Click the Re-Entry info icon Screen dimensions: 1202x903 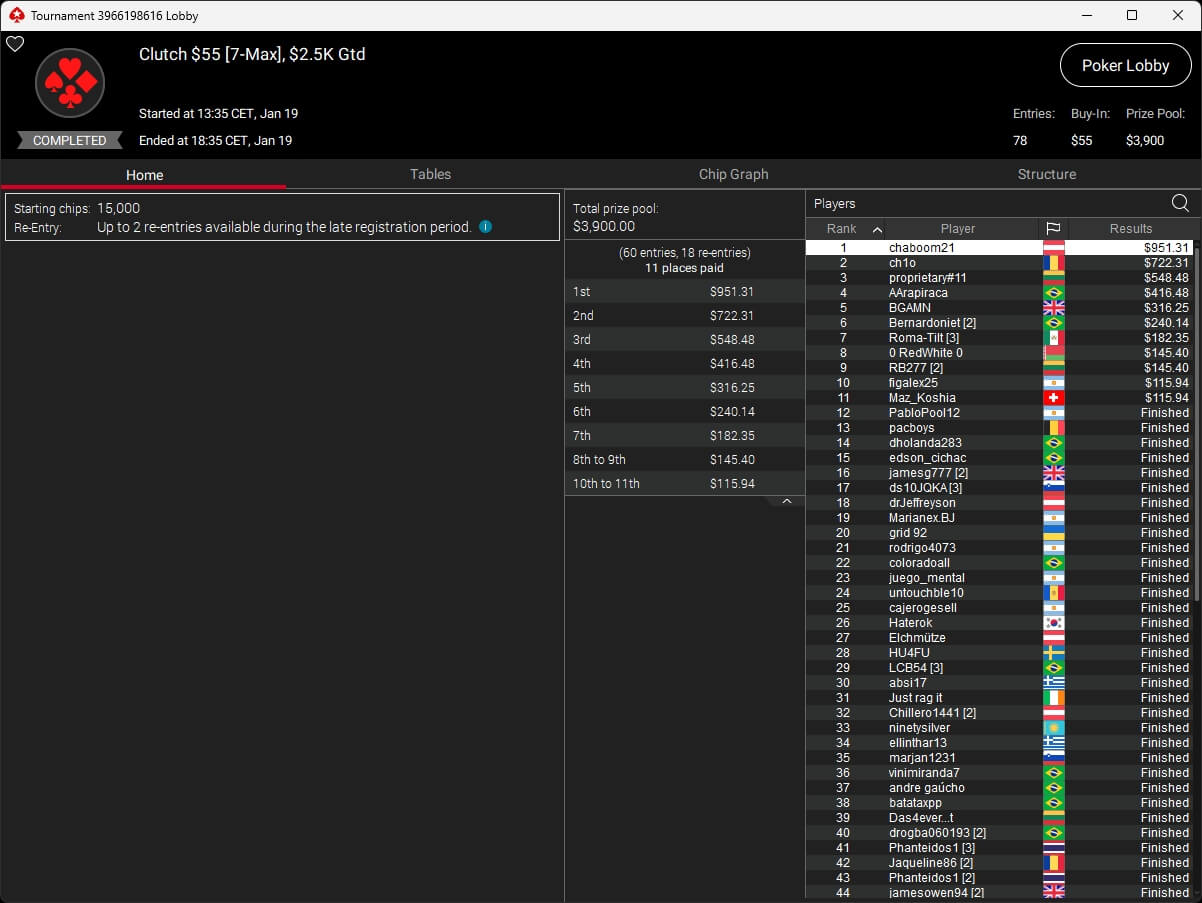pos(485,227)
